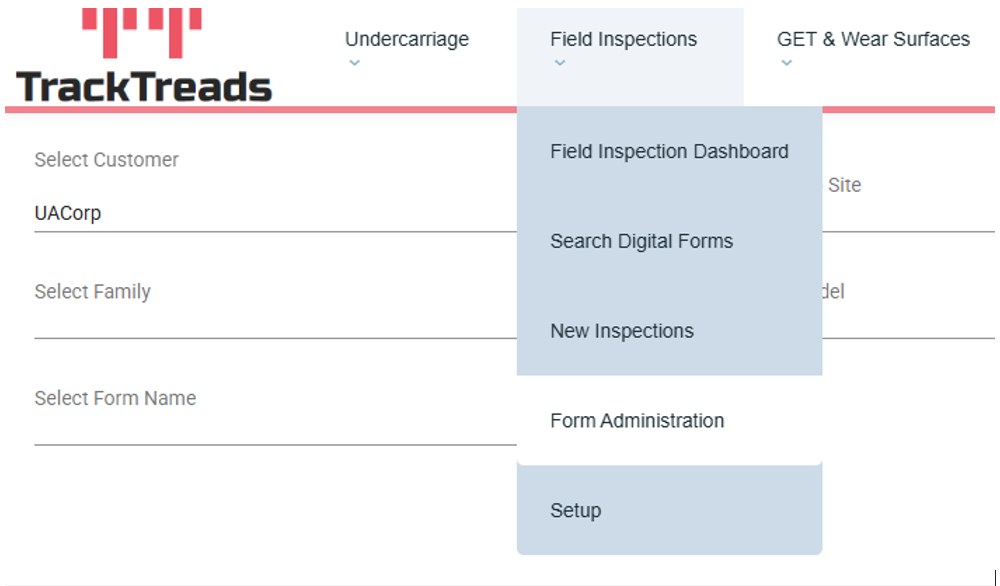Screen dimensions: 1000x586
Task: Click the TrackTreads wordmark text
Action: point(144,87)
